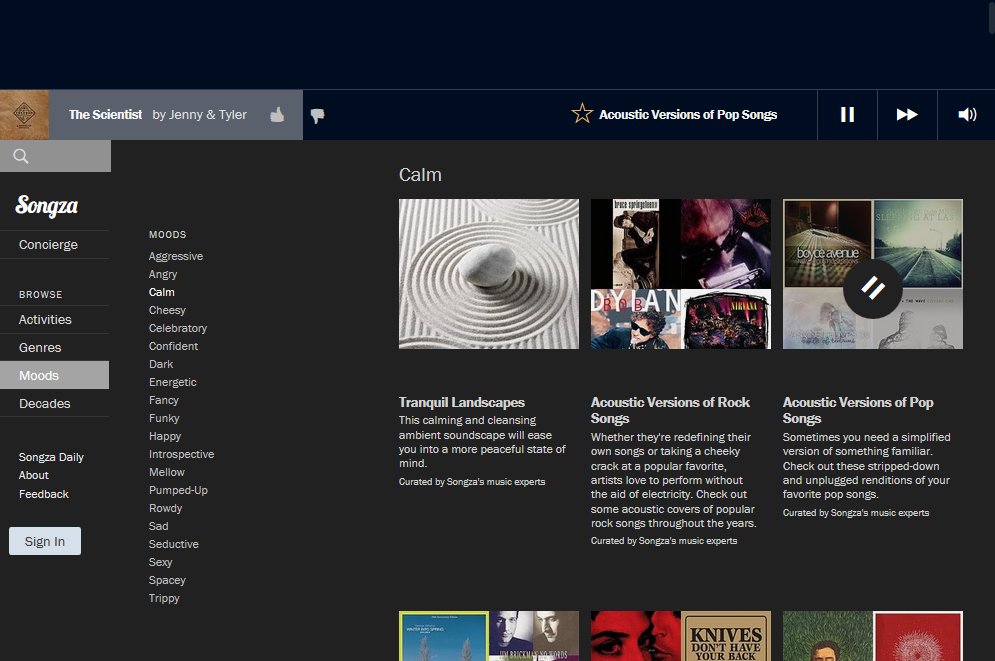Select the Celebratory mood
Viewport: 995px width, 661px height.
[x=178, y=328]
